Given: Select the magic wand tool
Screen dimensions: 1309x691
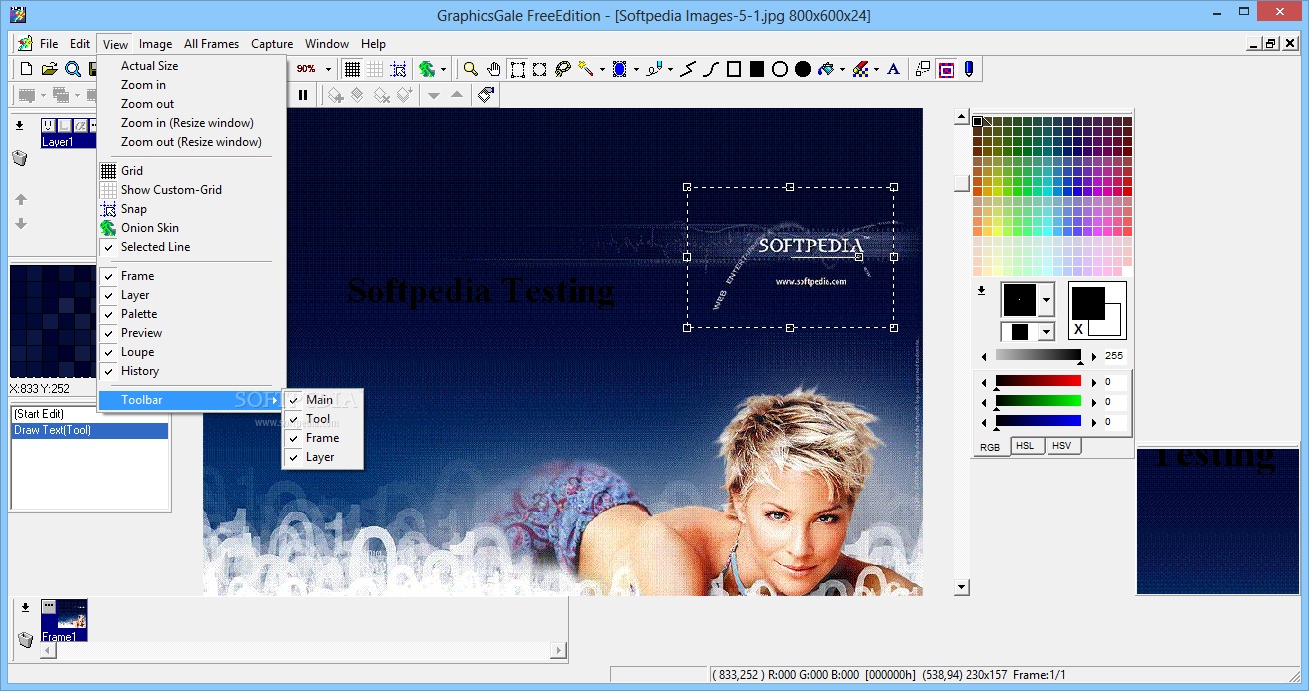Looking at the screenshot, I should coord(585,69).
